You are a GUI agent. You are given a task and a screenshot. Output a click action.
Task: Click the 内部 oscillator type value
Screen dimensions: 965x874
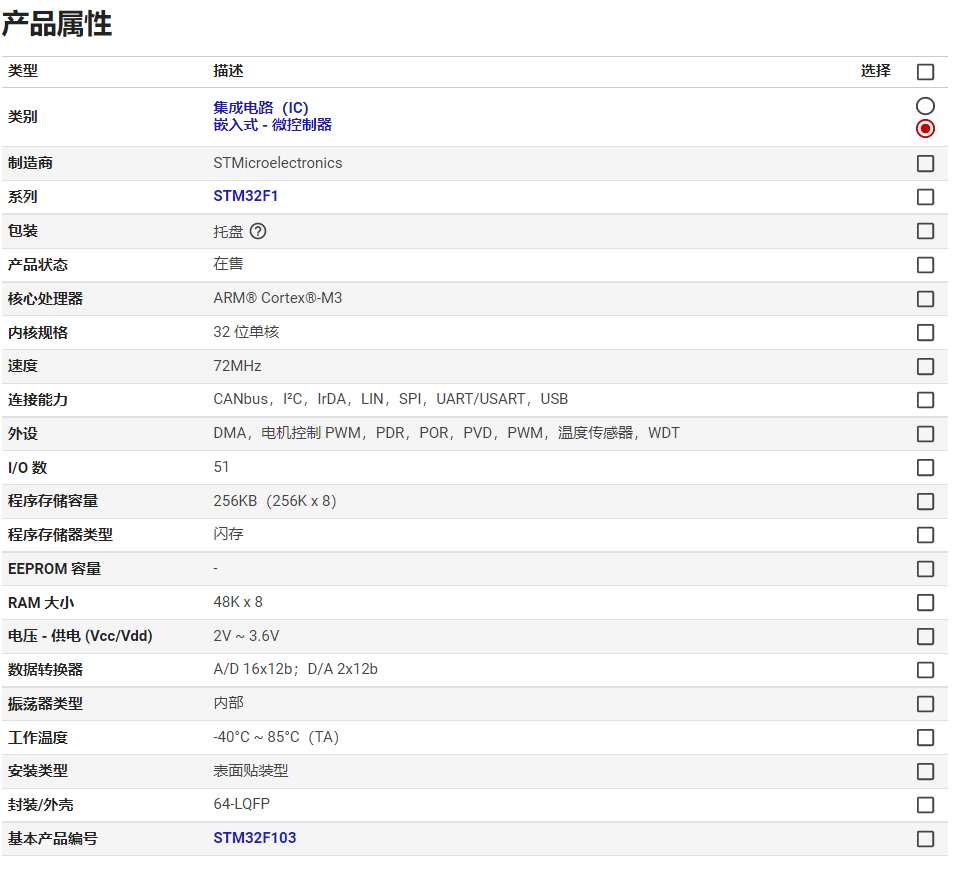[x=228, y=703]
